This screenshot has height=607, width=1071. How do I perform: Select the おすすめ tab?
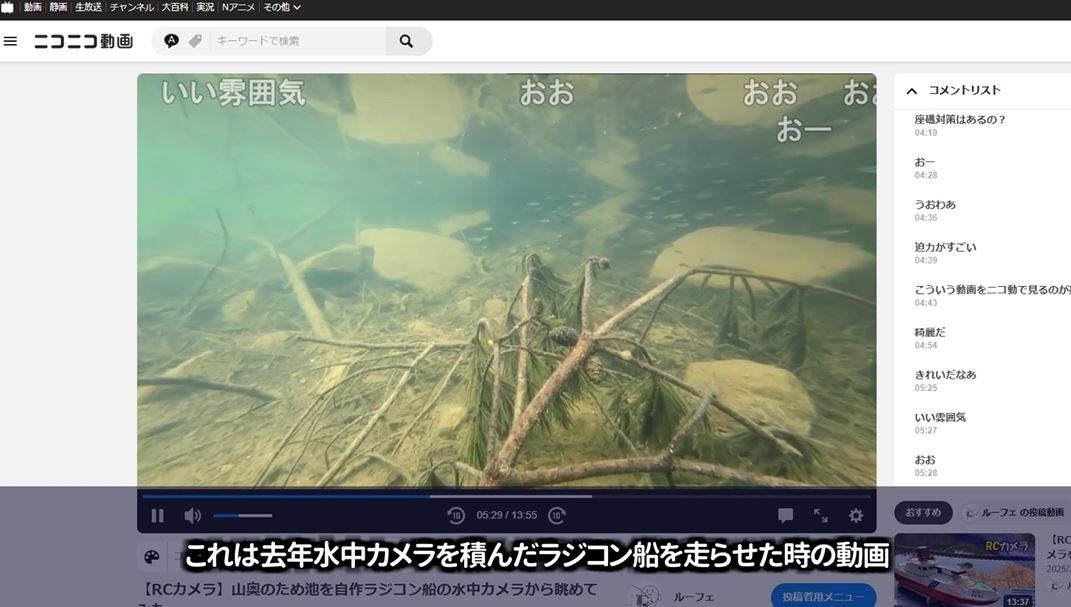coord(923,512)
